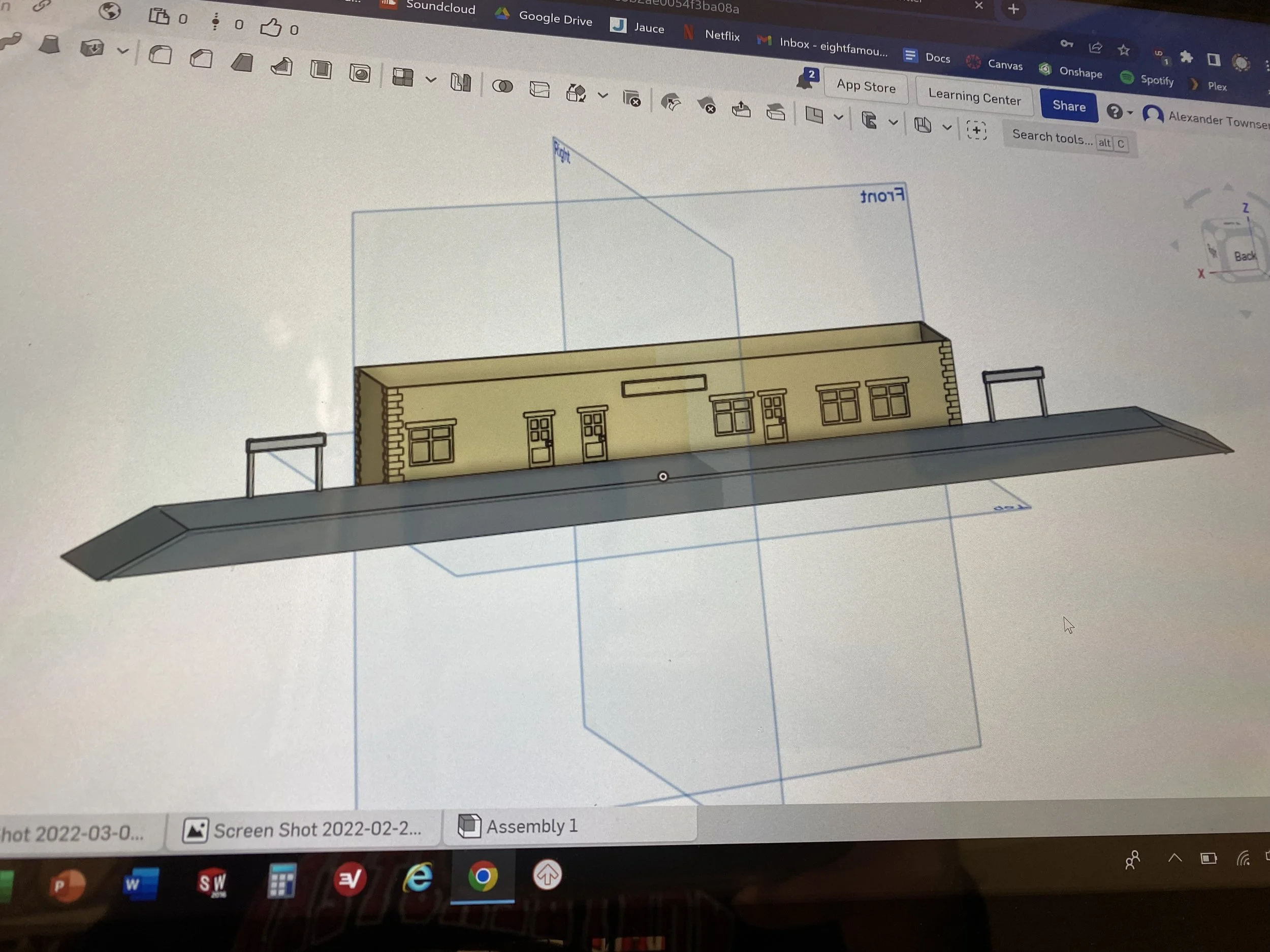Click the versions graph icon
This screenshot has width=1270, height=952.
[x=215, y=22]
